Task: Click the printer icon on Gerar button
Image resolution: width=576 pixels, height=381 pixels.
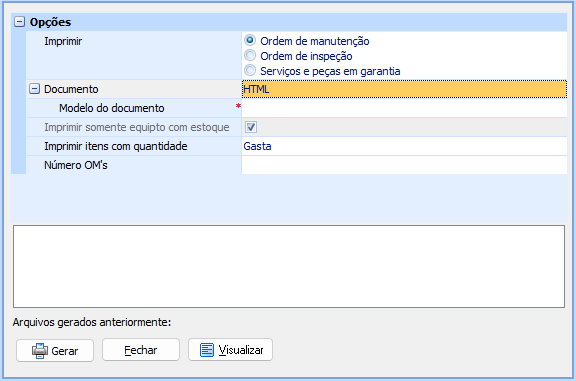Action: pyautogui.click(x=40, y=351)
